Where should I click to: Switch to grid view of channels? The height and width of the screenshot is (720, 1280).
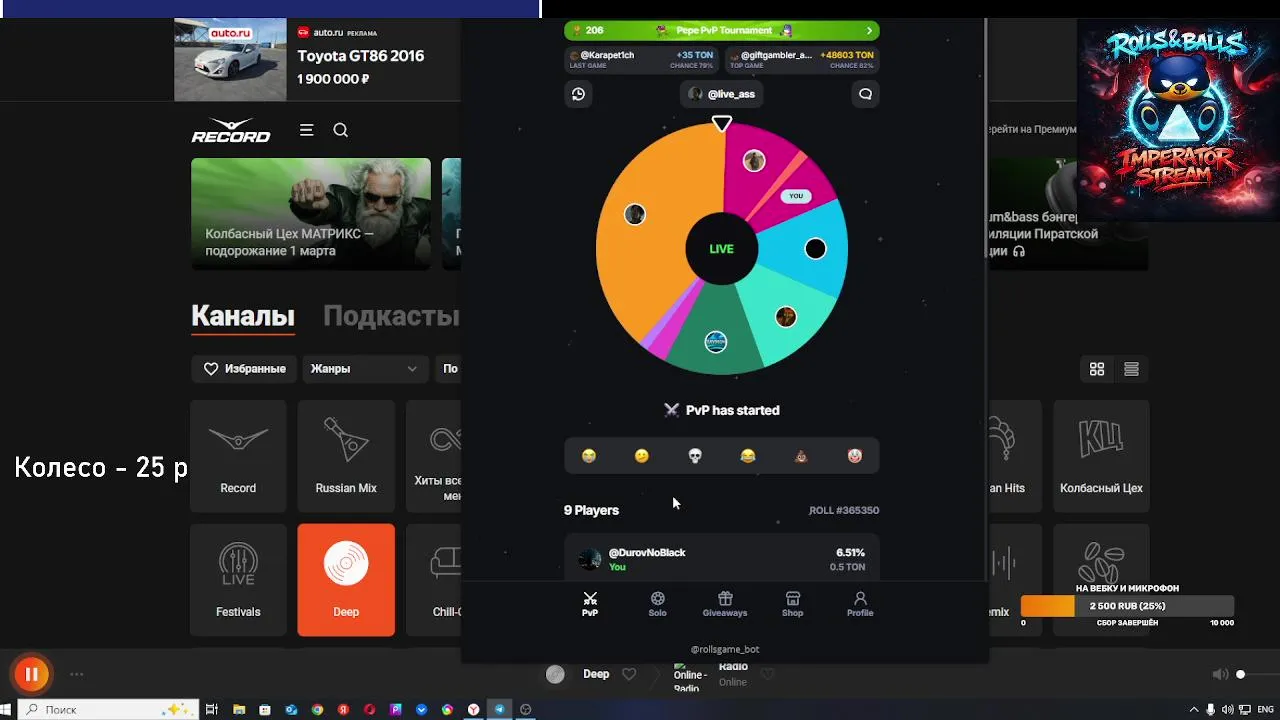pos(1097,369)
